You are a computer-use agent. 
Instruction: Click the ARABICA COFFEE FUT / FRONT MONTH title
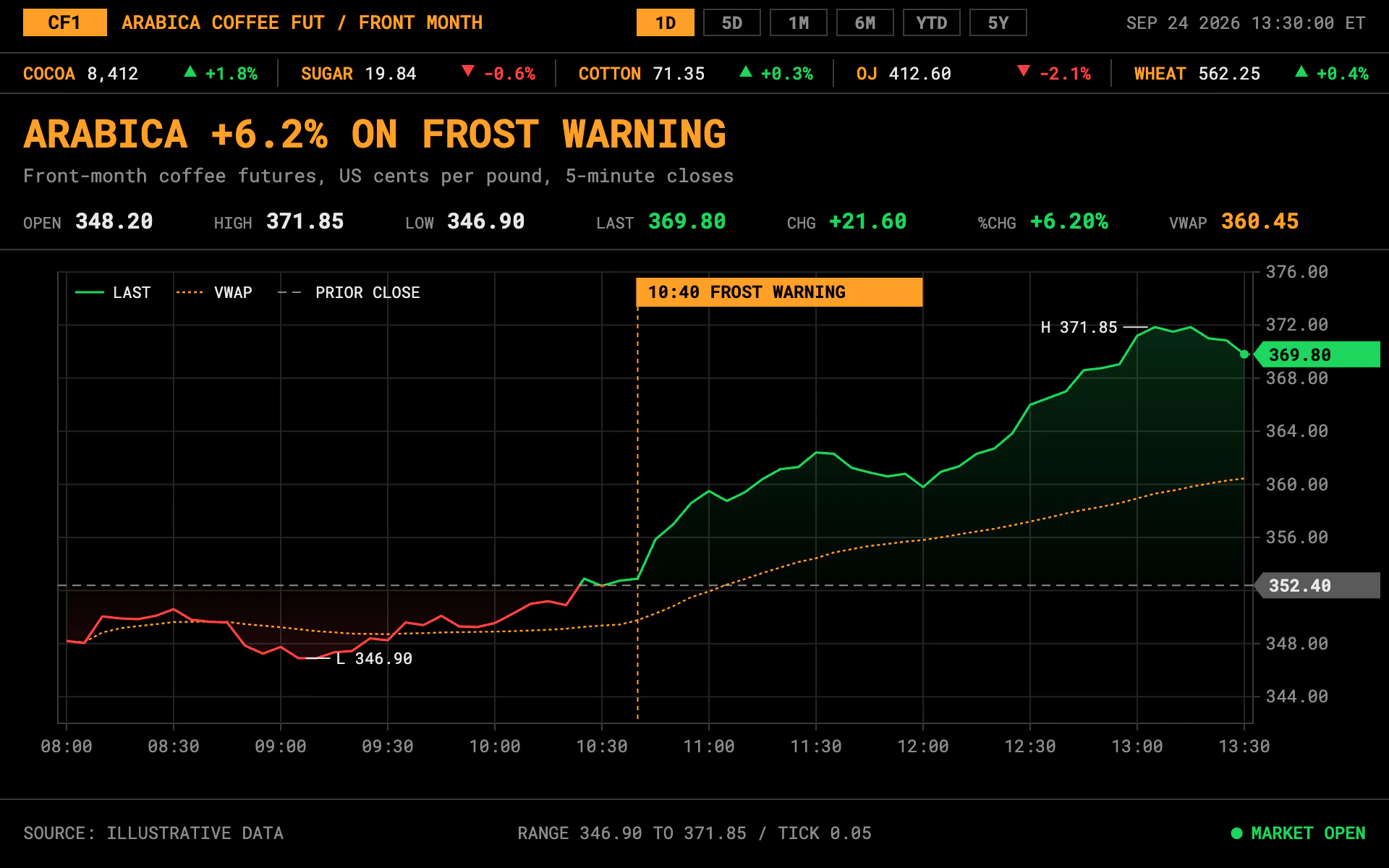[x=302, y=23]
